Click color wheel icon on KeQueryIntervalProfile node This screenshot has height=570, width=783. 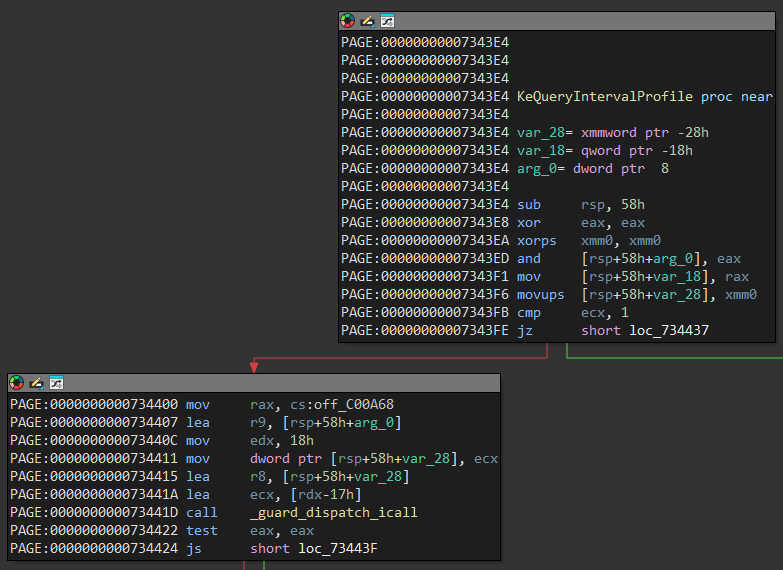point(348,21)
